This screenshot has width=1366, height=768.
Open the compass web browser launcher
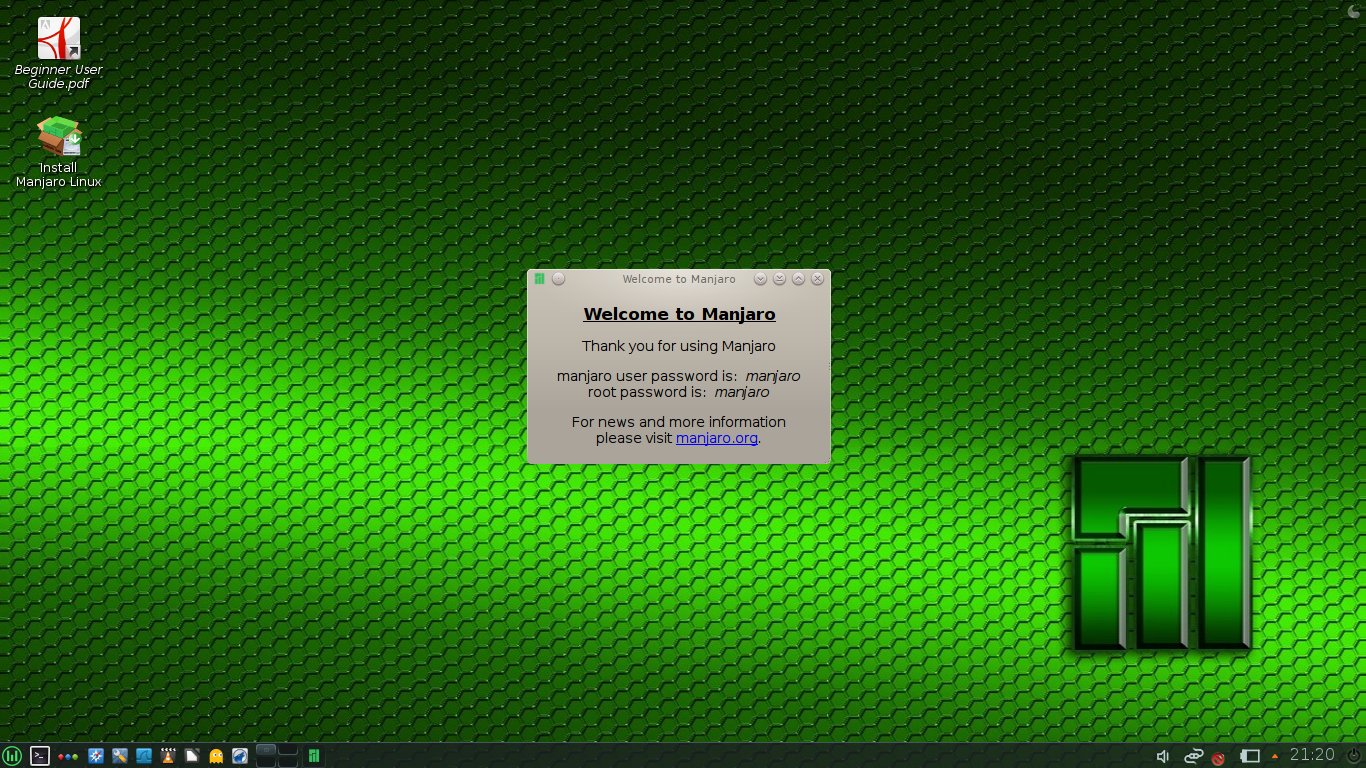click(x=96, y=756)
